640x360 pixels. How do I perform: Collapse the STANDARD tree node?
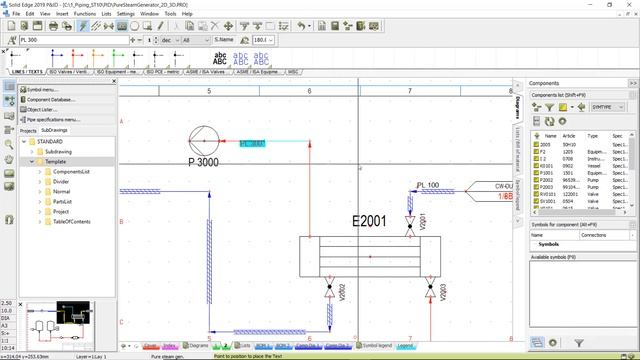point(24,142)
